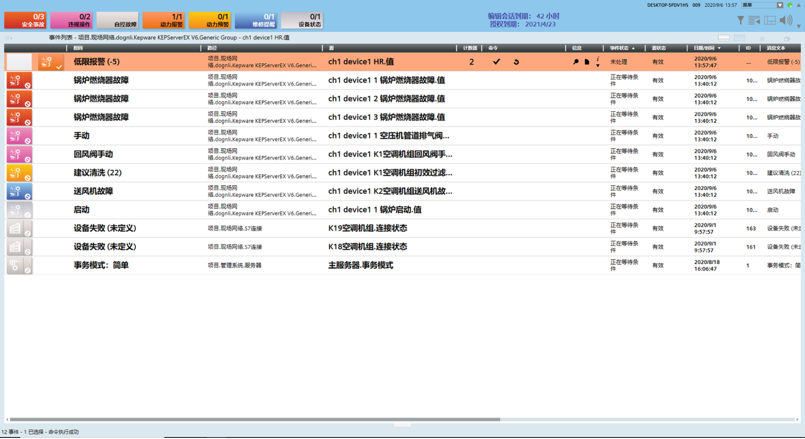
Task: Expand info arrow under i in 低限报警 row
Action: [598, 66]
